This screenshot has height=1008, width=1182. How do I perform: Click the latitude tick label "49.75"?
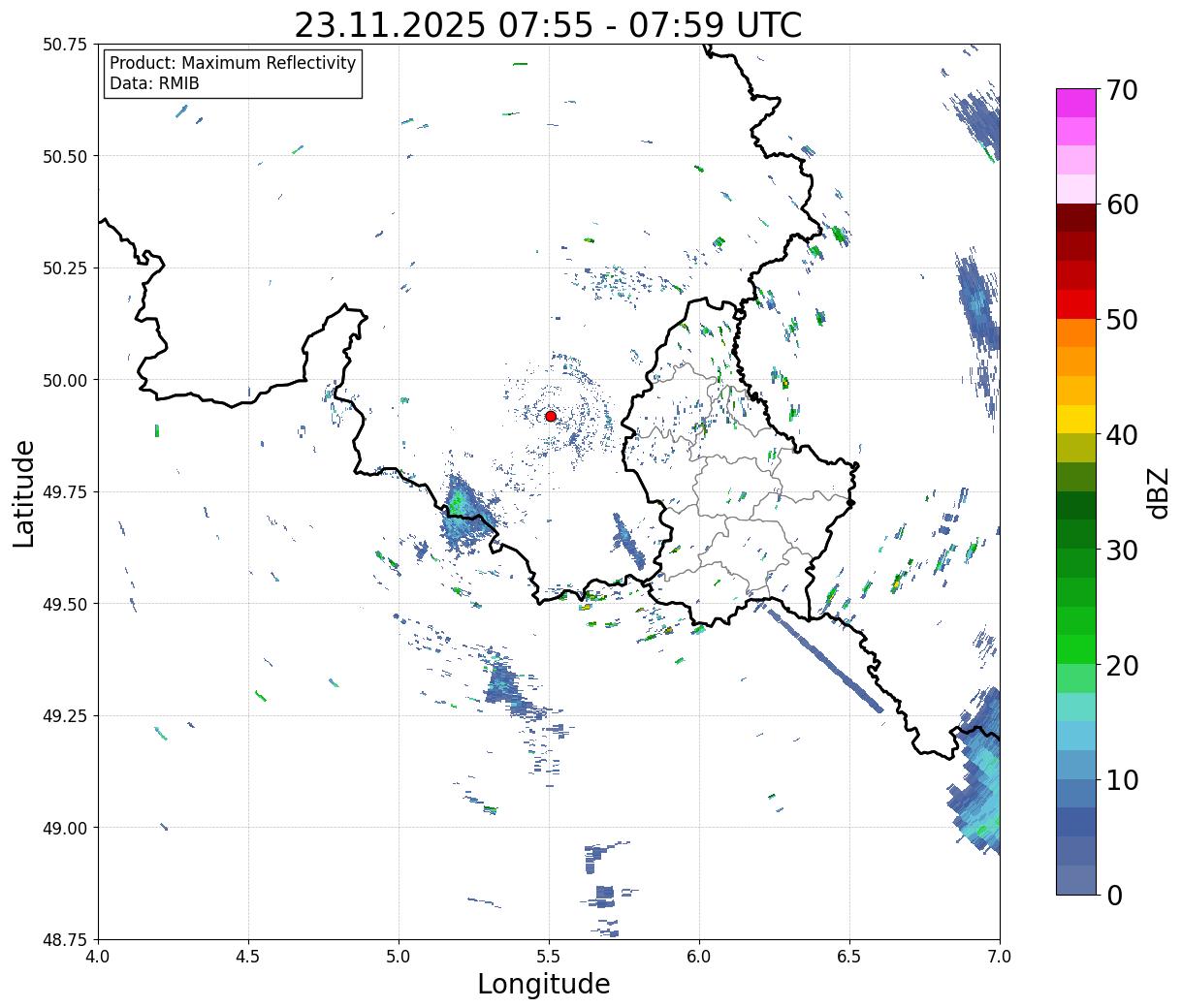pyautogui.click(x=64, y=492)
